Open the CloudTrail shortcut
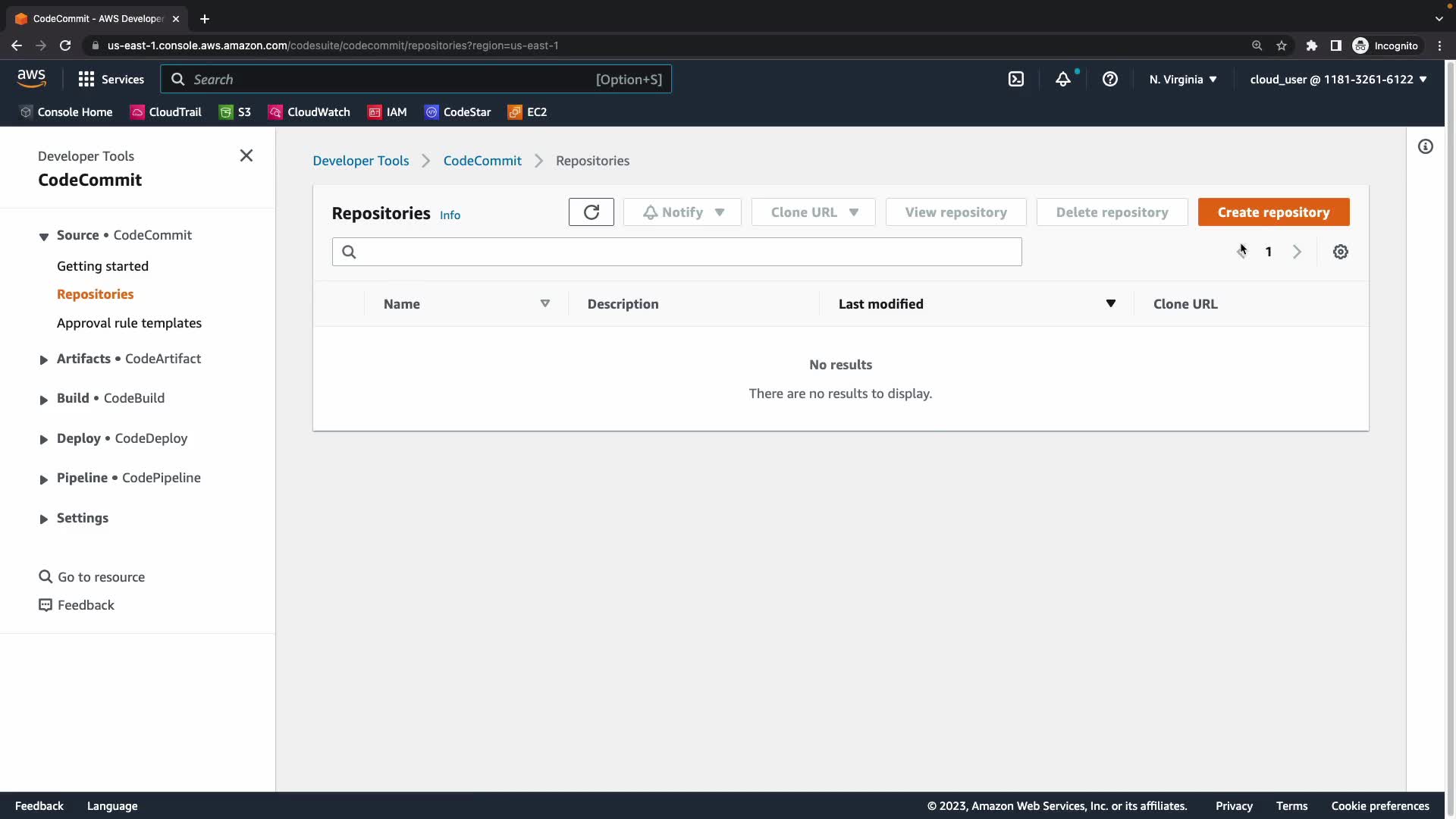 (165, 111)
